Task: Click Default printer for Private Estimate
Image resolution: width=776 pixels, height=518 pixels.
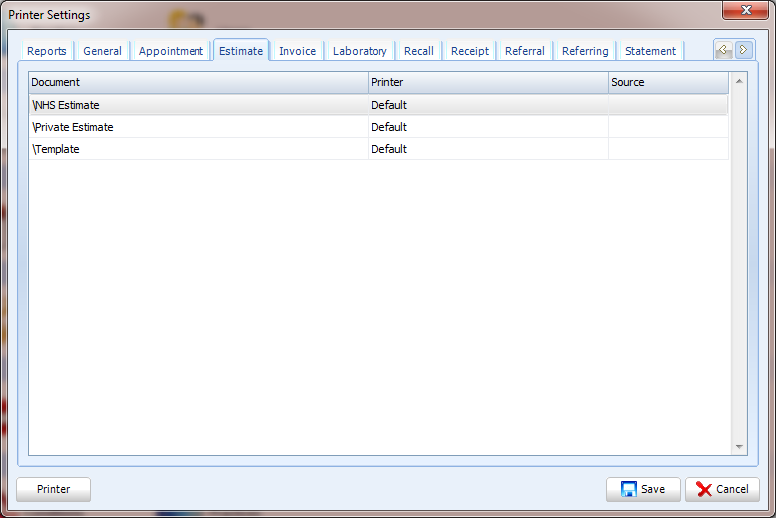Action: (488, 127)
